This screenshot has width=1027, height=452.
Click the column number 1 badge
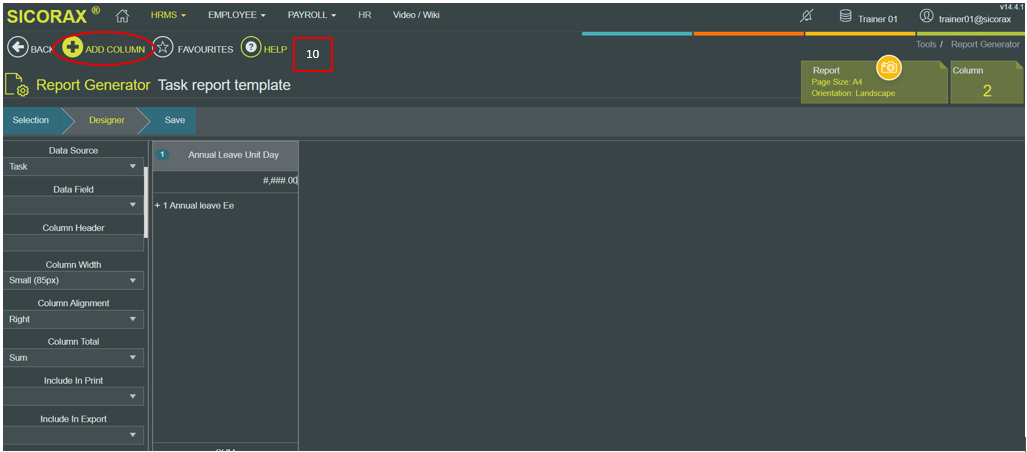tap(163, 155)
